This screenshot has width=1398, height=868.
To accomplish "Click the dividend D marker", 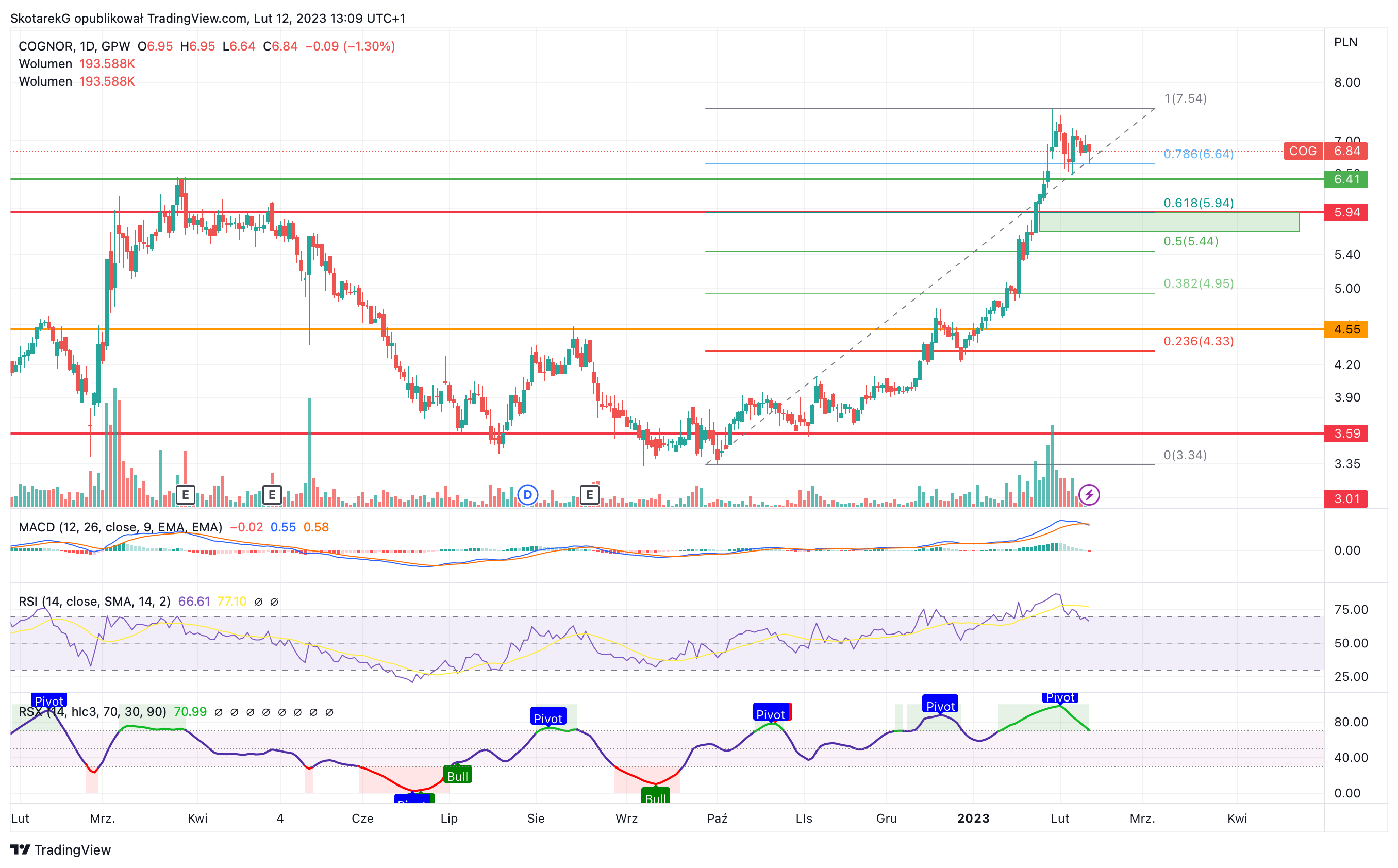I will tap(528, 495).
